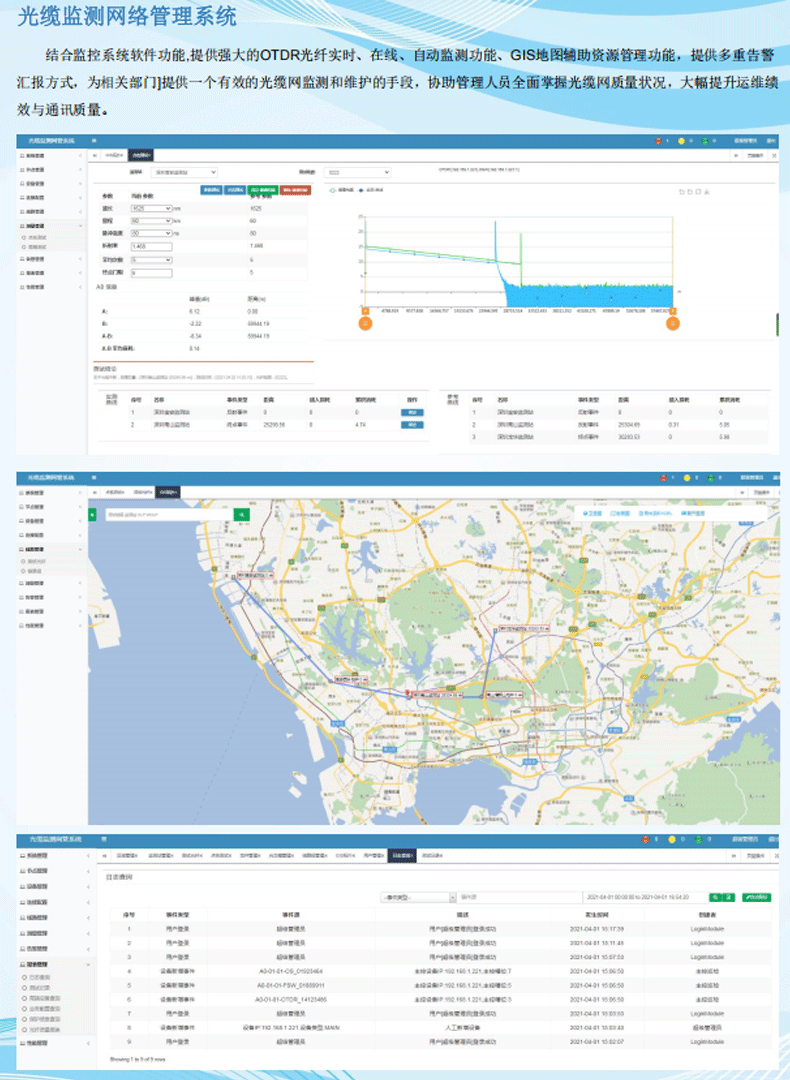Open the port dropdown showing 0222

tap(357, 172)
